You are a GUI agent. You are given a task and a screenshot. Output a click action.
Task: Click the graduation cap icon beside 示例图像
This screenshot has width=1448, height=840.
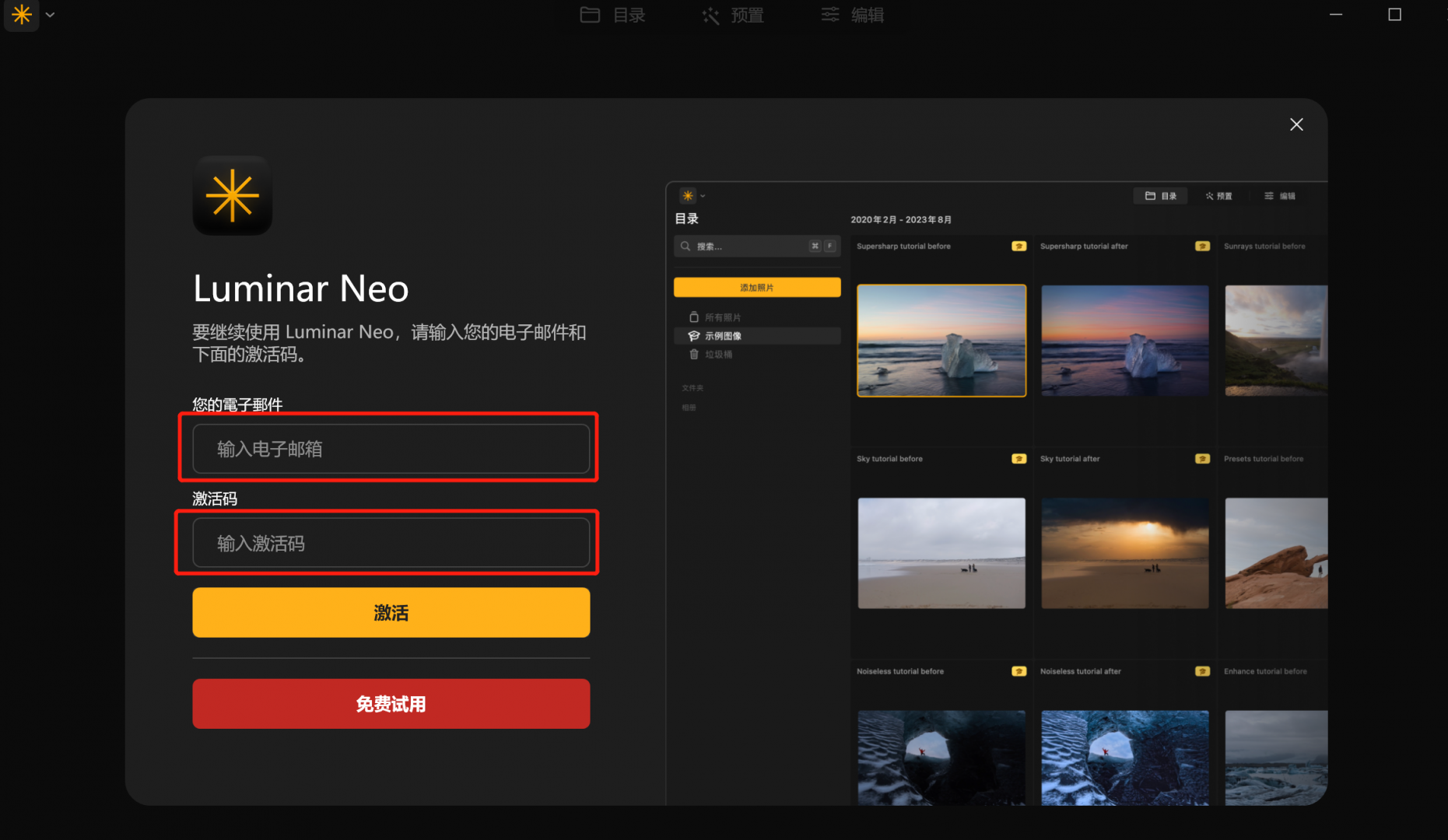694,336
